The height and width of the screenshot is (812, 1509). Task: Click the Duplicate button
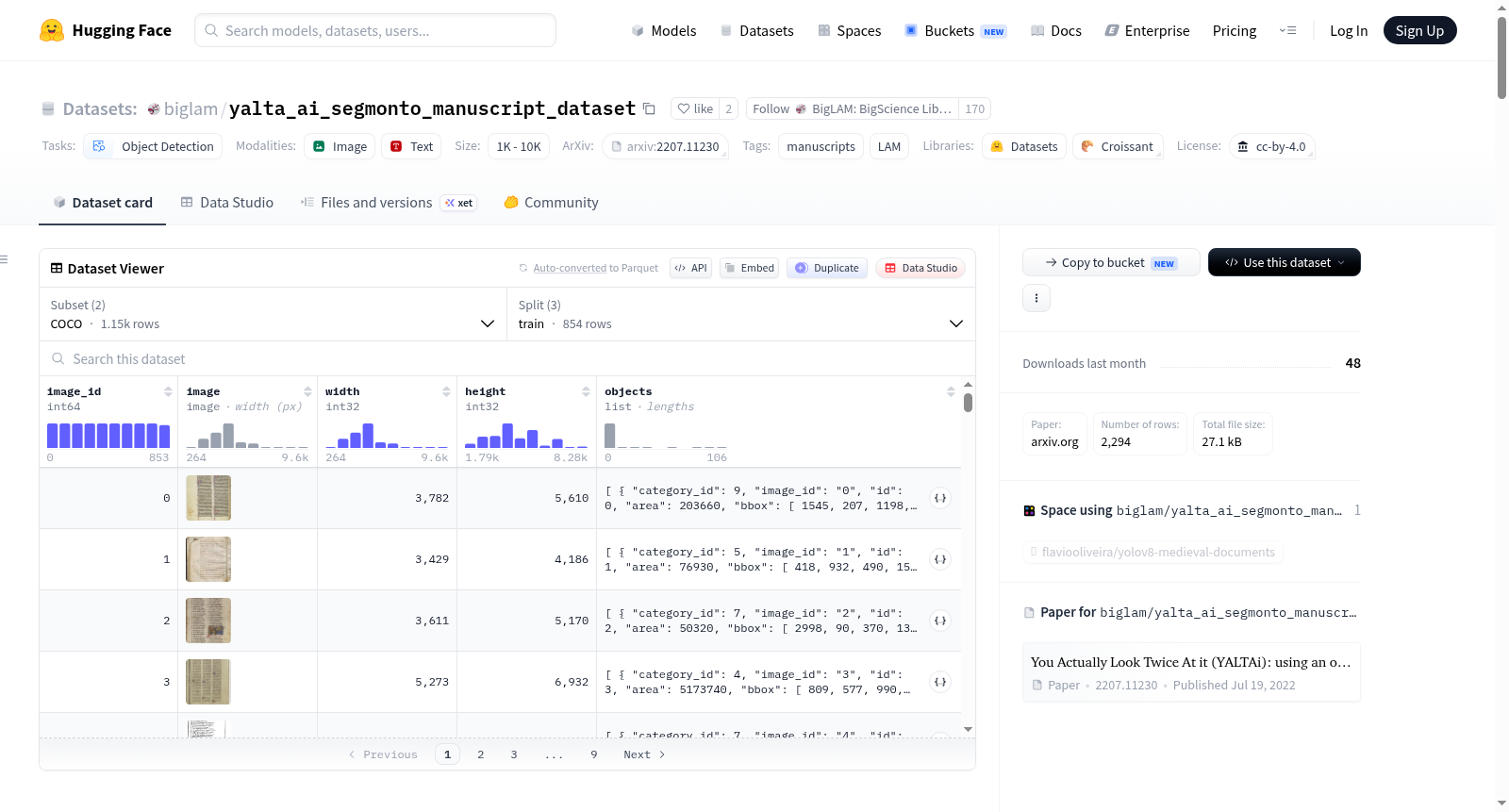827,268
